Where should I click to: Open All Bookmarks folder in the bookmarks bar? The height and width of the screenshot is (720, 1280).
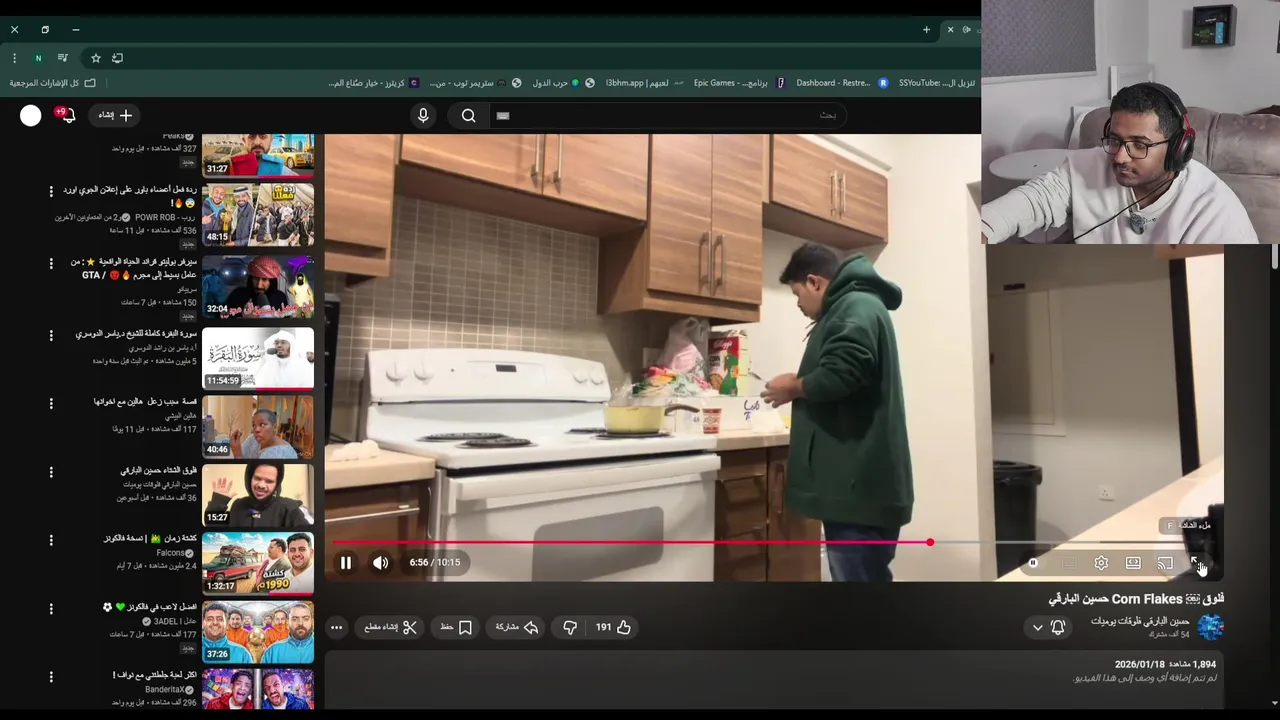pyautogui.click(x=52, y=83)
